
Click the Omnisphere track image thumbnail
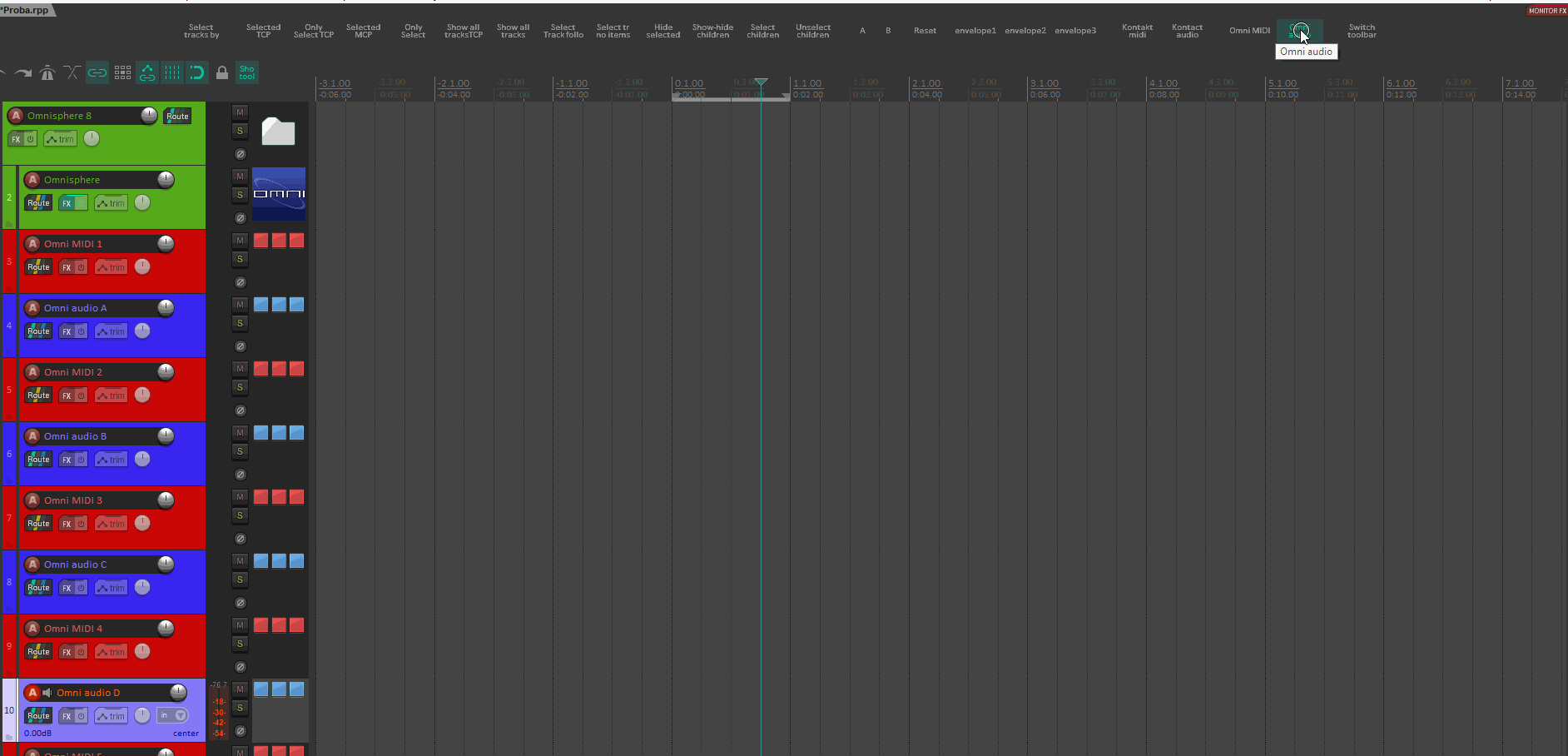(x=279, y=194)
